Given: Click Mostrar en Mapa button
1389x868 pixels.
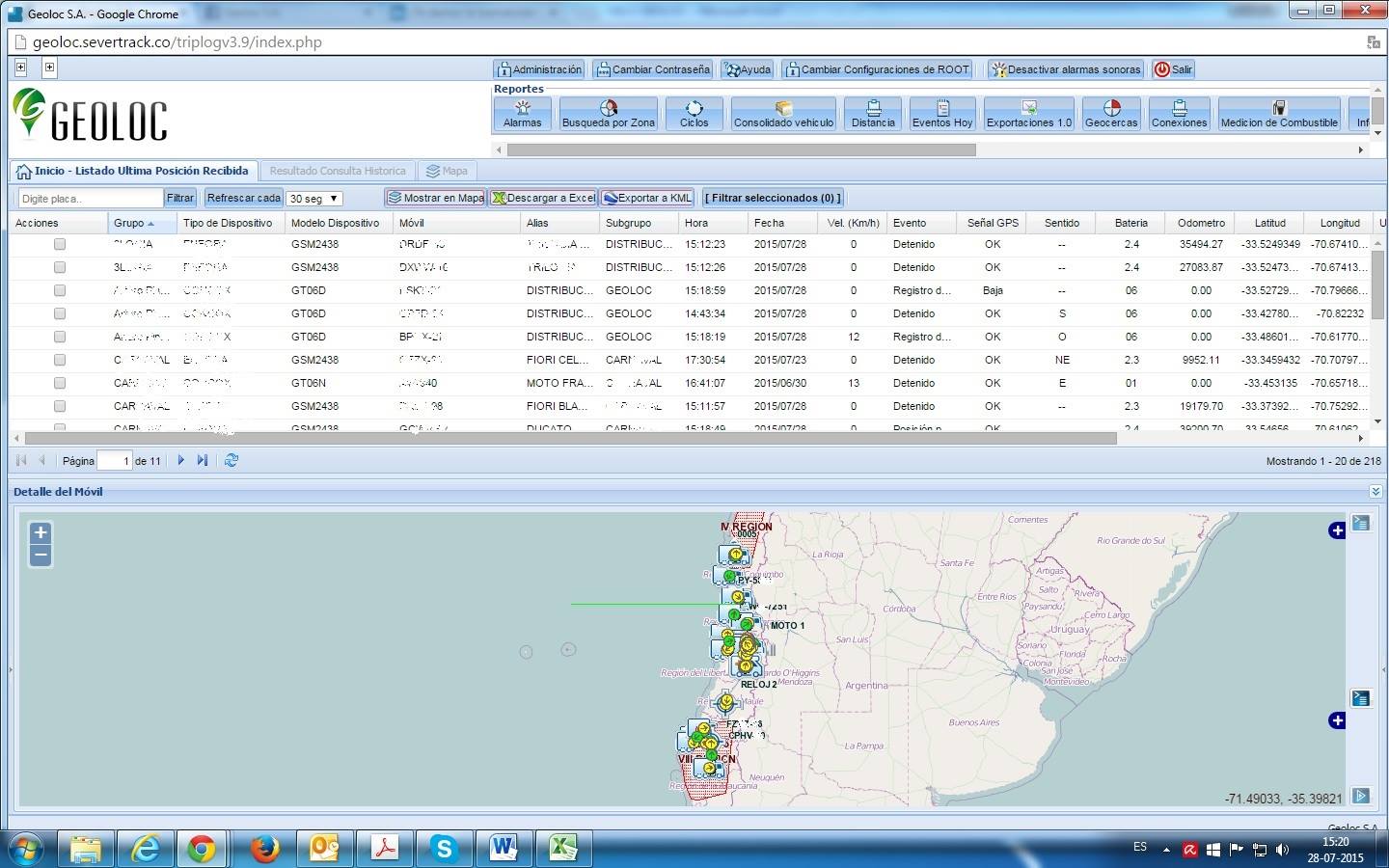Looking at the screenshot, I should coord(436,198).
